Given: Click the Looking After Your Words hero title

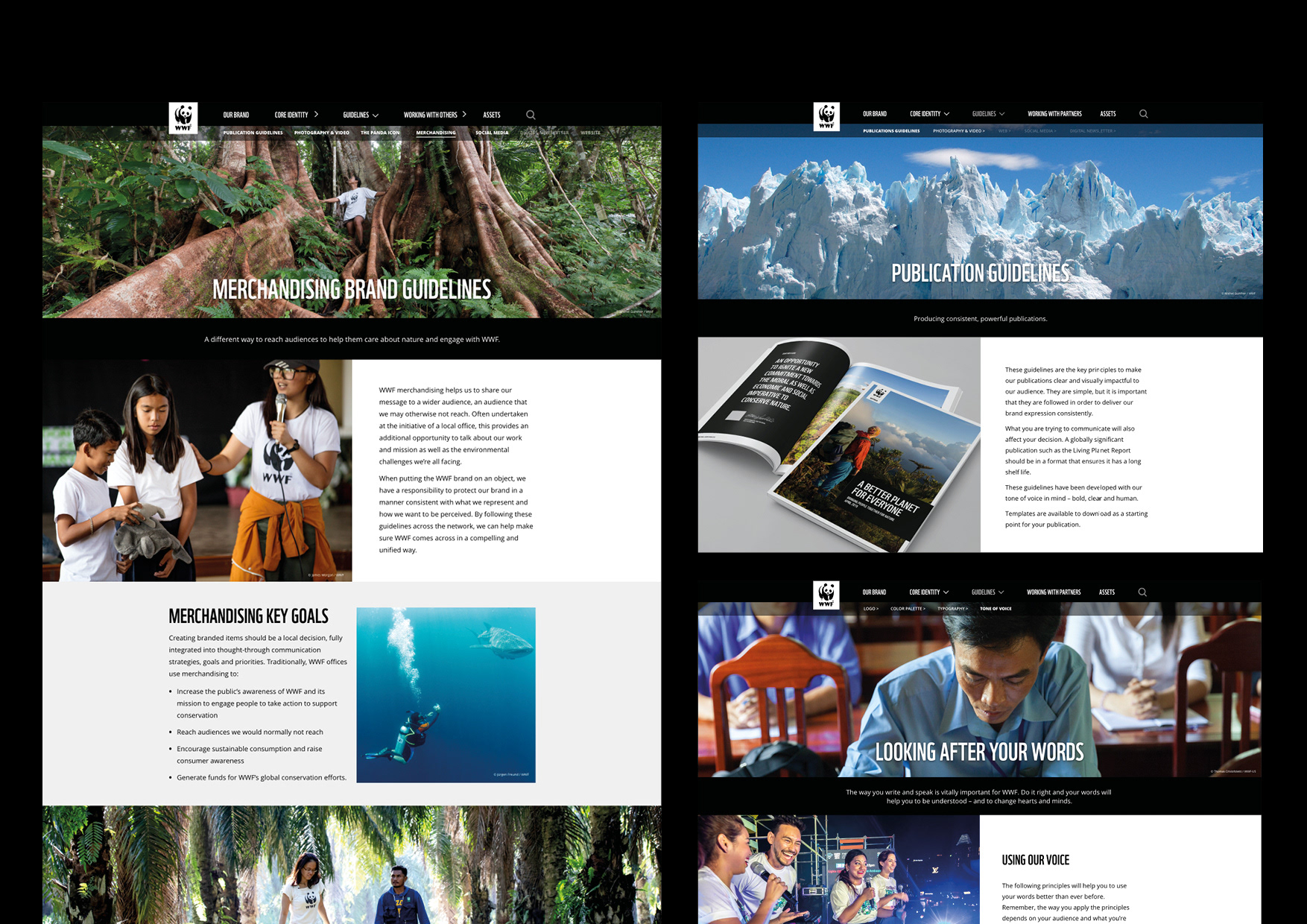Looking at the screenshot, I should (979, 752).
